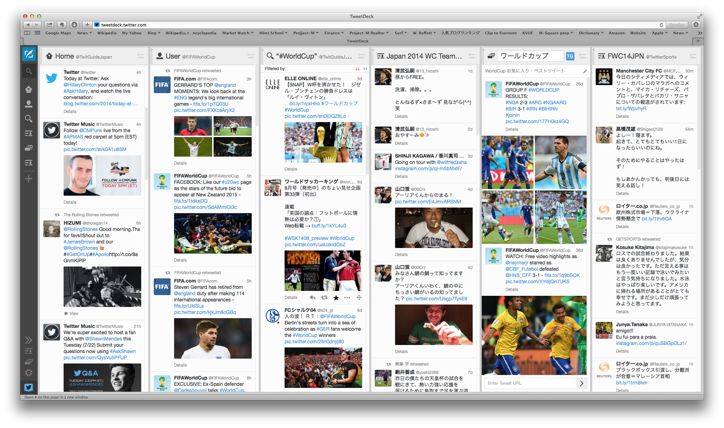Open the Wikipedia bookmark
724x428 pixels.
(107, 33)
